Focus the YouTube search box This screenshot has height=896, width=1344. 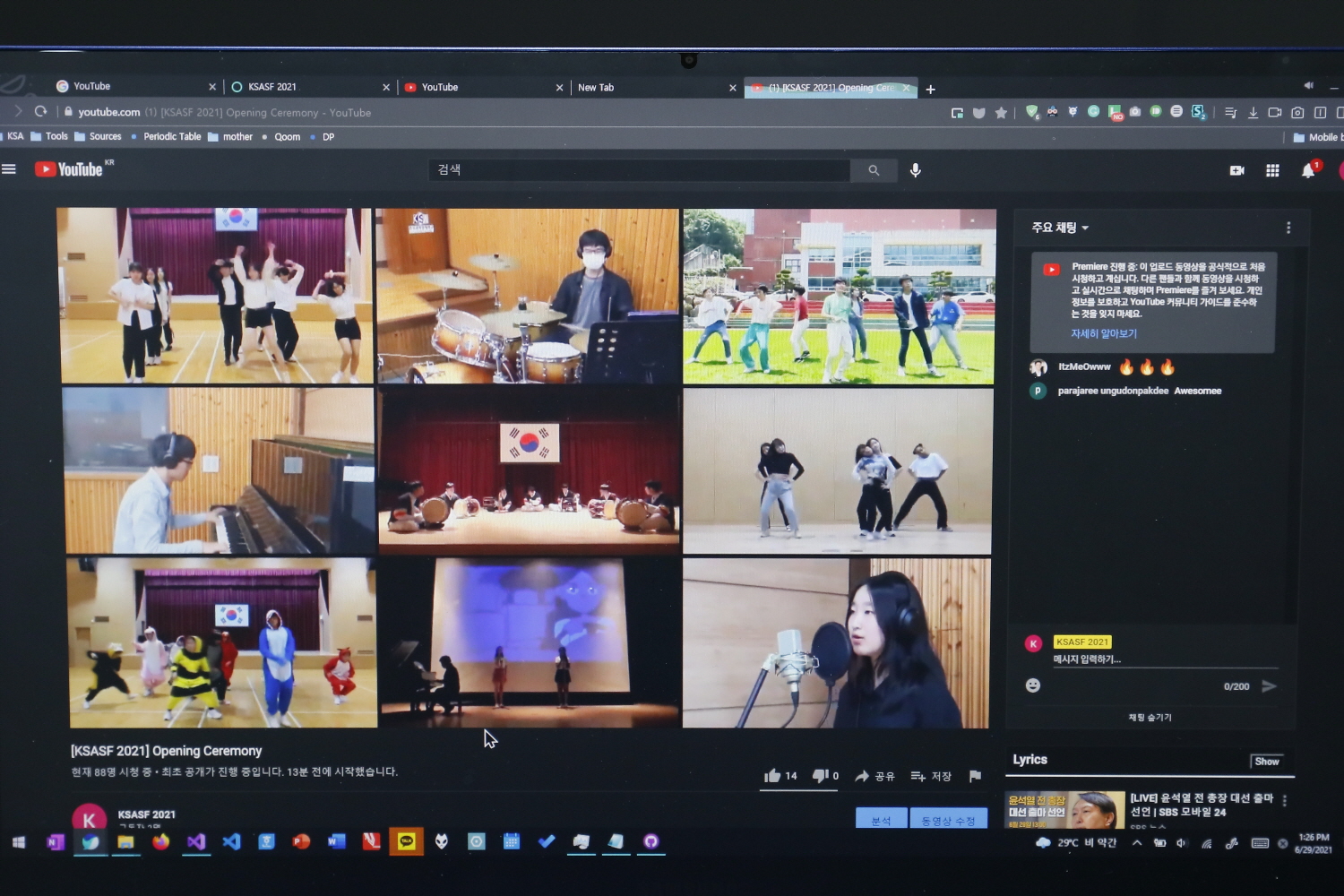coord(640,170)
